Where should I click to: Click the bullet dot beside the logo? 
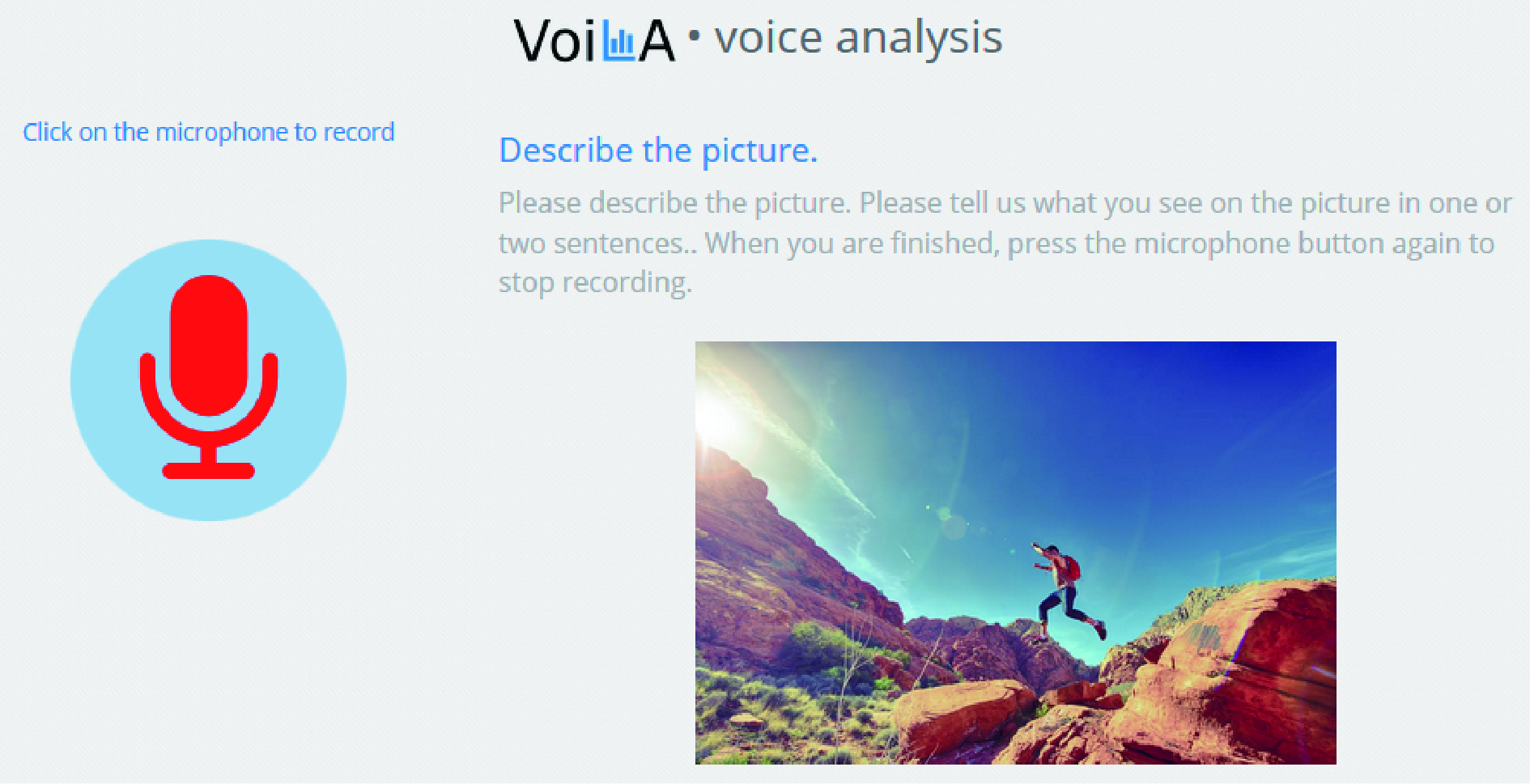click(693, 35)
